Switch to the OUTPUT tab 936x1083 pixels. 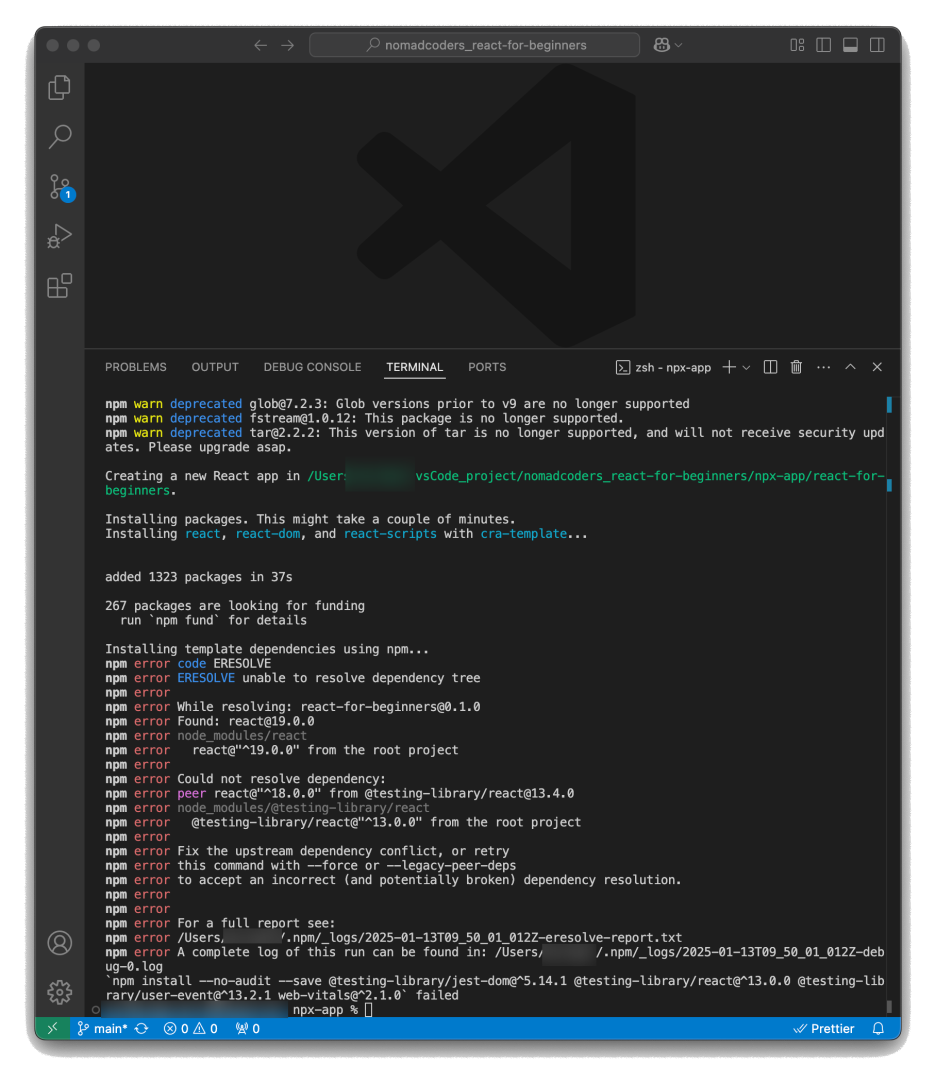tap(215, 367)
